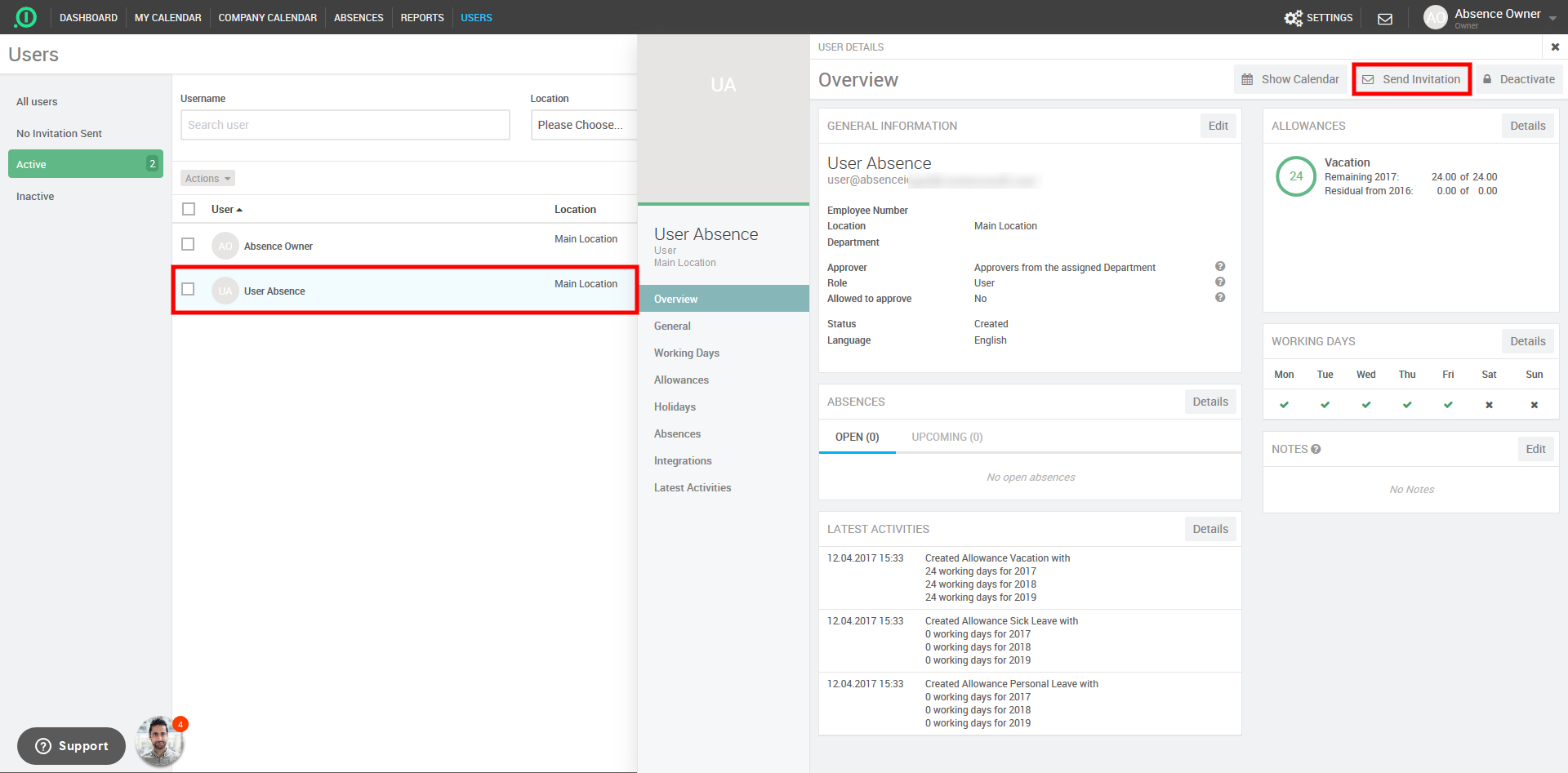Click the Search user input field

345,125
